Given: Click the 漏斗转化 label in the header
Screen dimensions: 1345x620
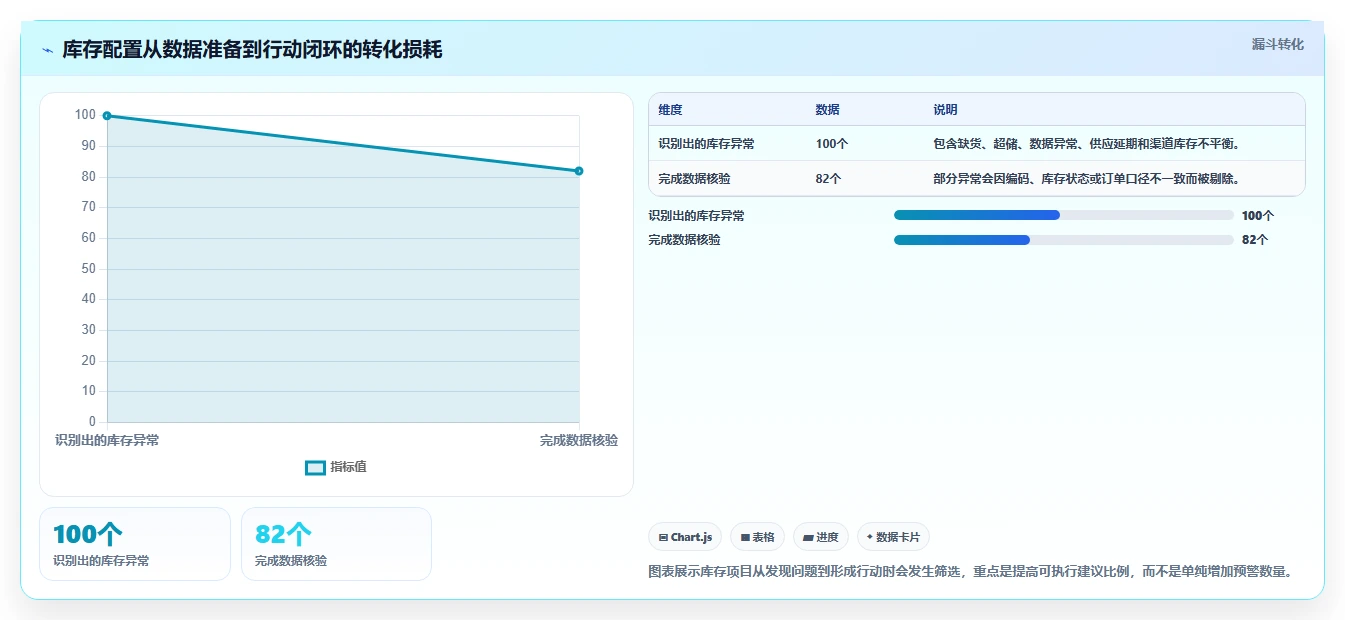Looking at the screenshot, I should (1277, 44).
